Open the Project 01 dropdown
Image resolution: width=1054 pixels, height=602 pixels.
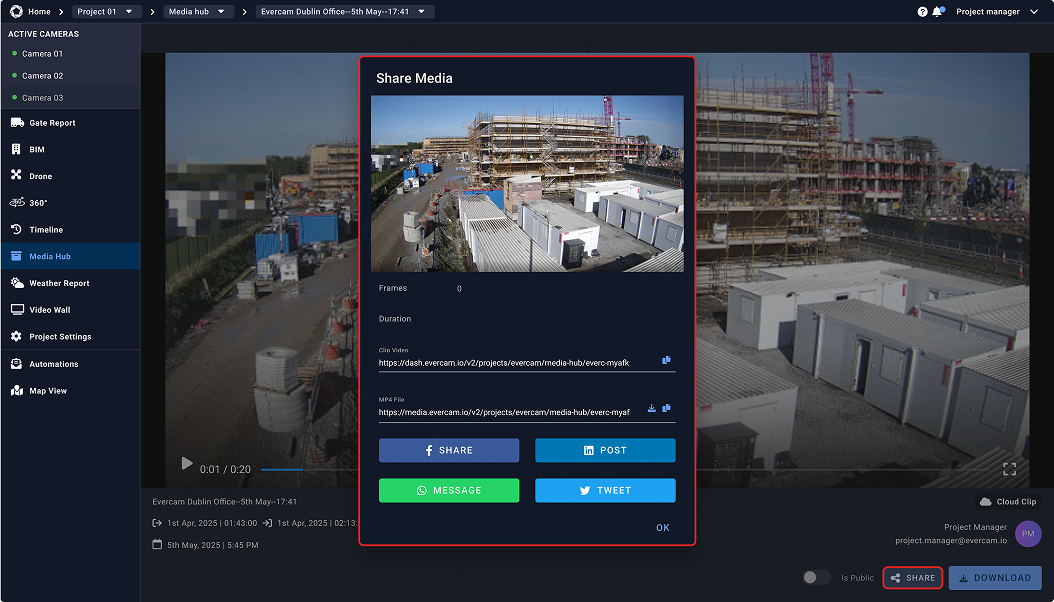coord(105,12)
